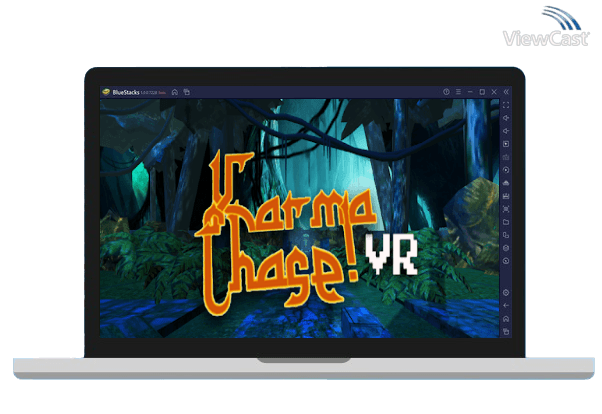Click the VR text on game splash
The width and height of the screenshot is (602, 414).
(x=391, y=254)
